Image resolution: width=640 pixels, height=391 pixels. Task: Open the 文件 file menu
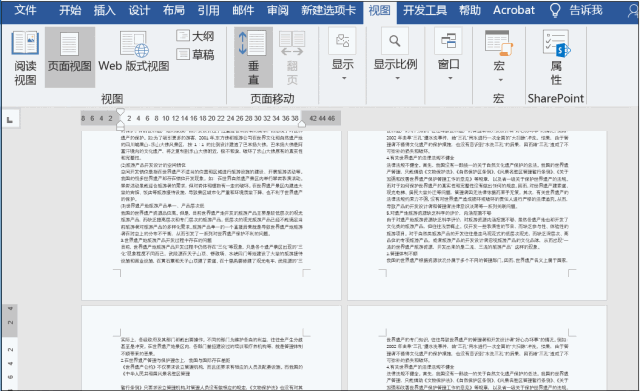click(x=25, y=10)
